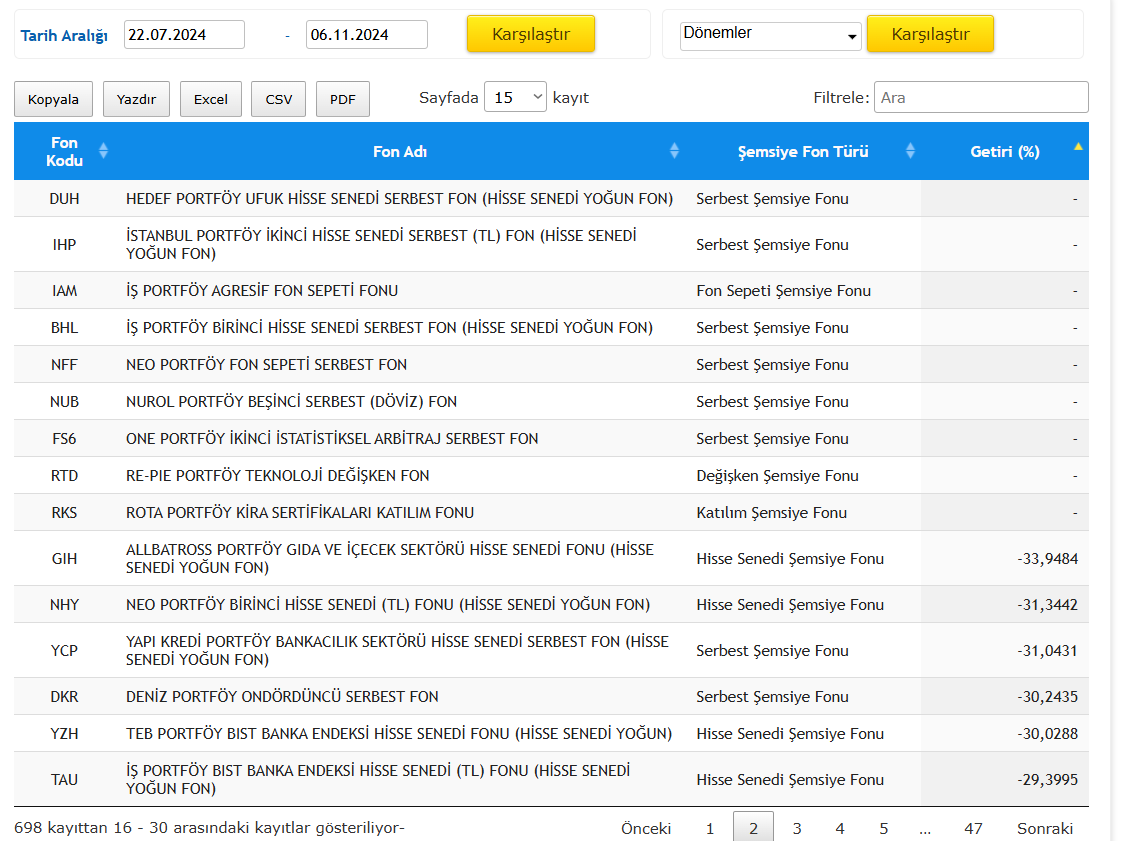Viewport: 1132px width, 841px height.
Task: Click return value -29,3995
Action: (1048, 780)
